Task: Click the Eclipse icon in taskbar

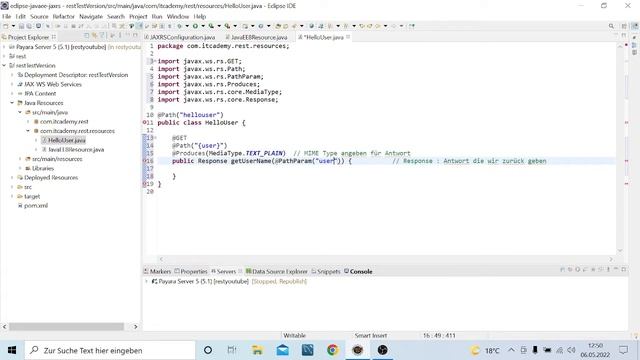Action: [x=358, y=350]
